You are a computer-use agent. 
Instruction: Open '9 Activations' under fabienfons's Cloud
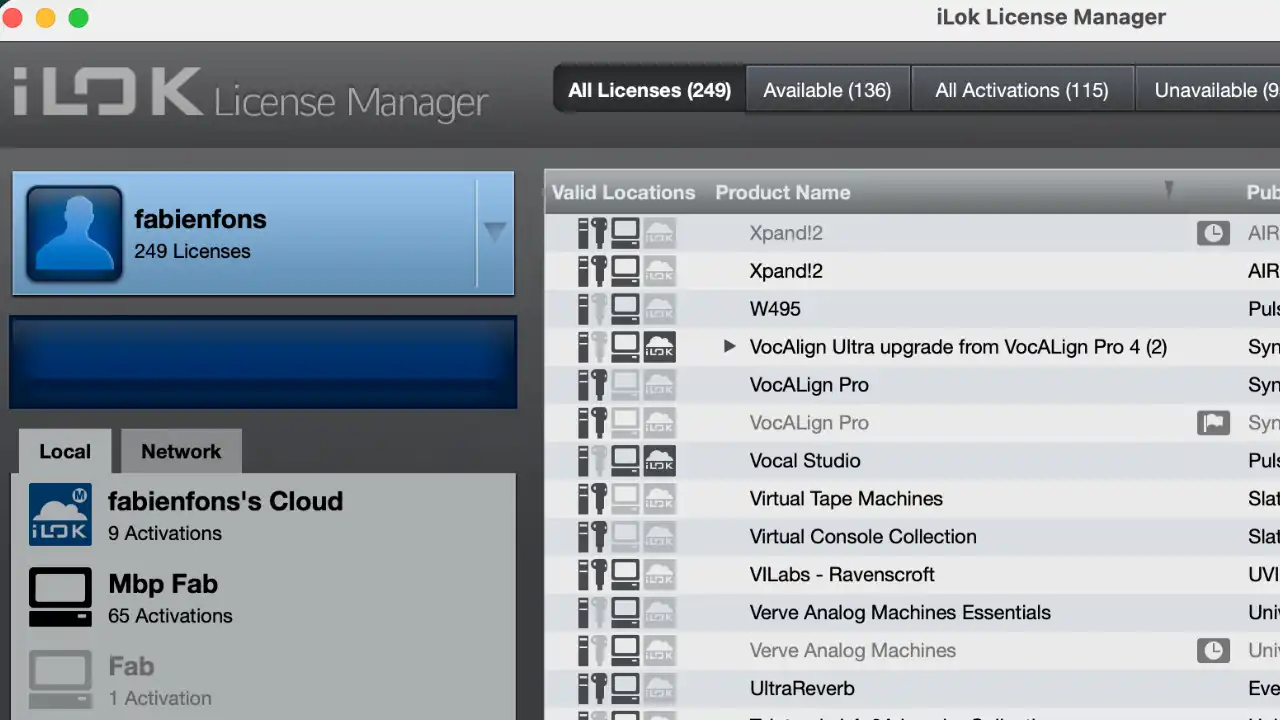click(165, 533)
